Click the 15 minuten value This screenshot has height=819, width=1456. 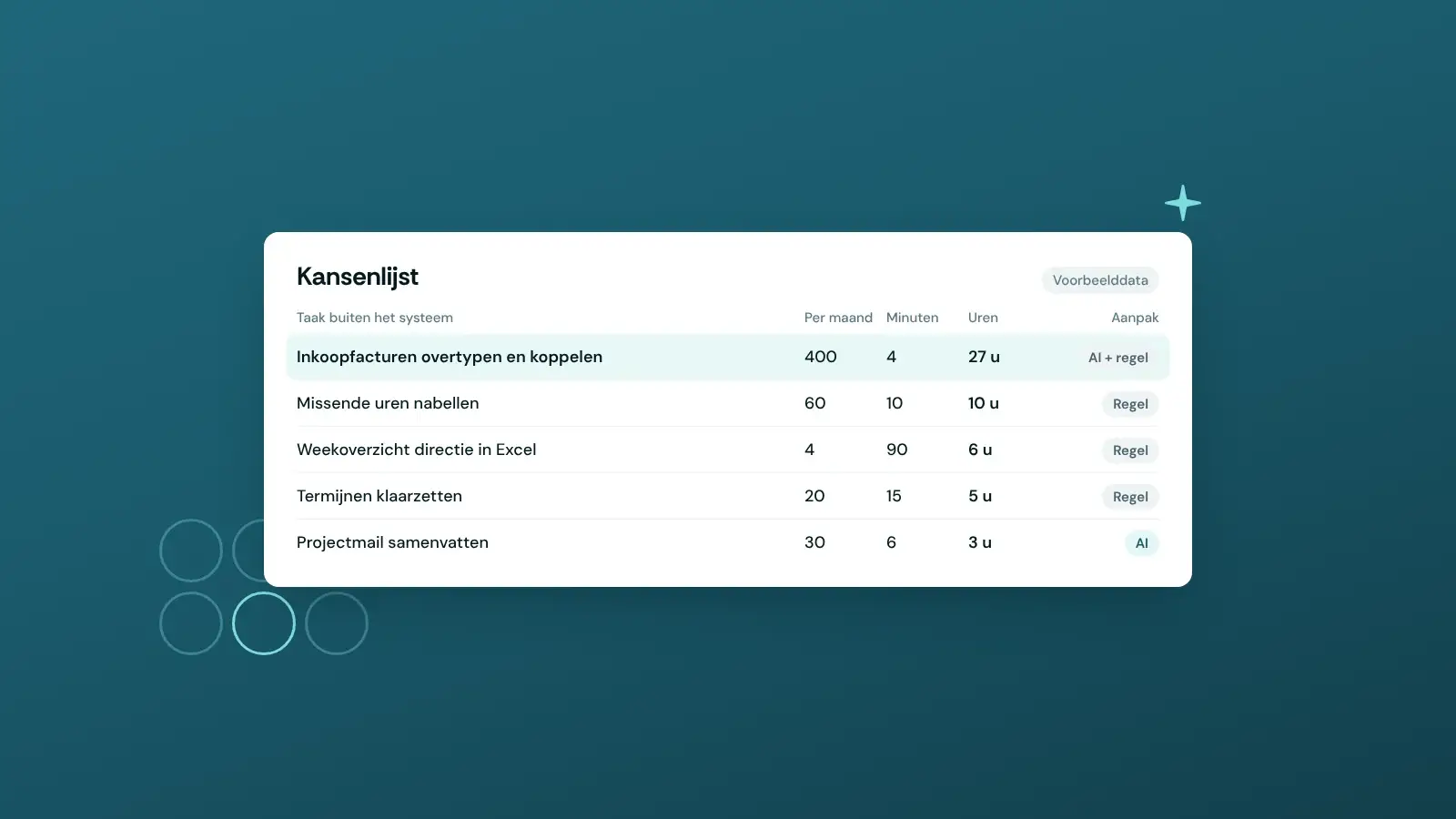(894, 496)
